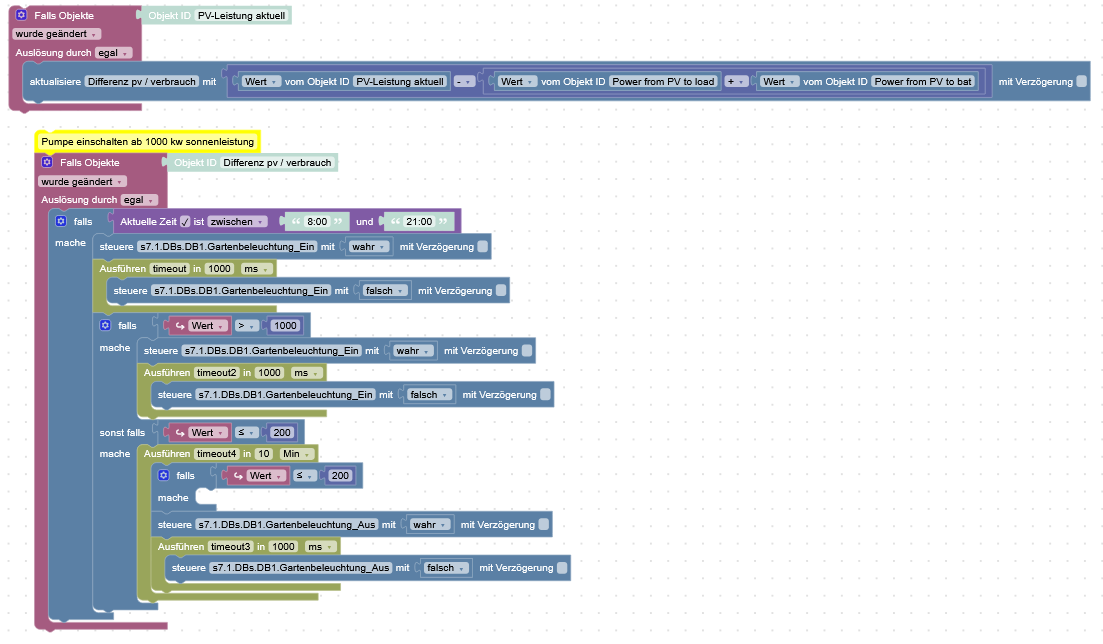The width and height of the screenshot is (1103, 644).
Task: Open wurde geändert dropdown under Differenz pv trigger
Action: 82,182
